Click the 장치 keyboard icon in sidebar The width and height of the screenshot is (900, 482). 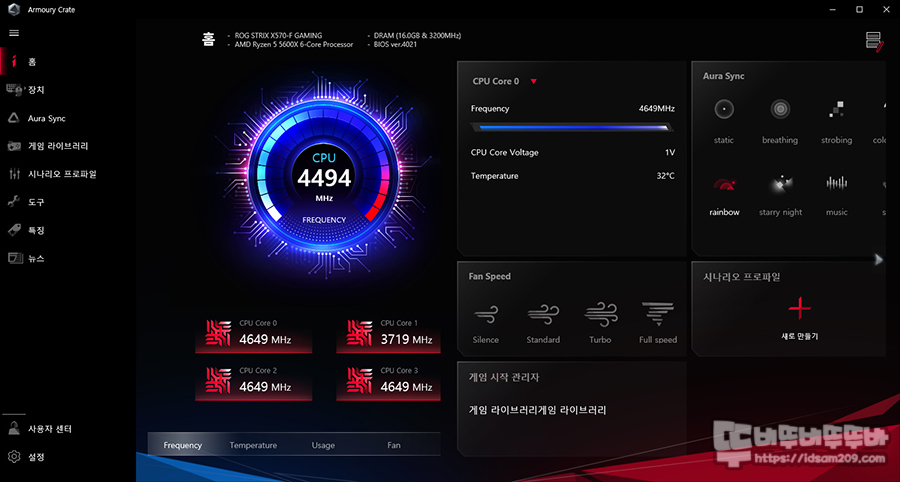click(x=14, y=89)
